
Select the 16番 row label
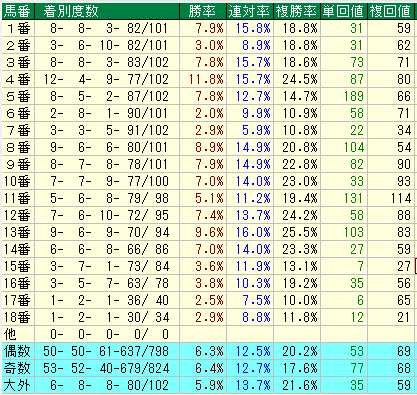point(17,283)
